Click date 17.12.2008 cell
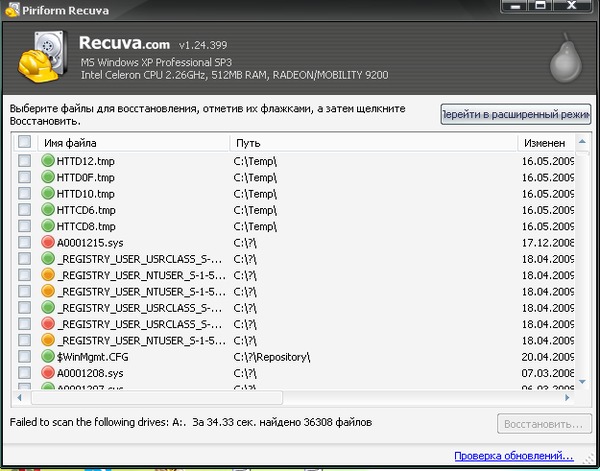600x471 pixels. click(548, 243)
